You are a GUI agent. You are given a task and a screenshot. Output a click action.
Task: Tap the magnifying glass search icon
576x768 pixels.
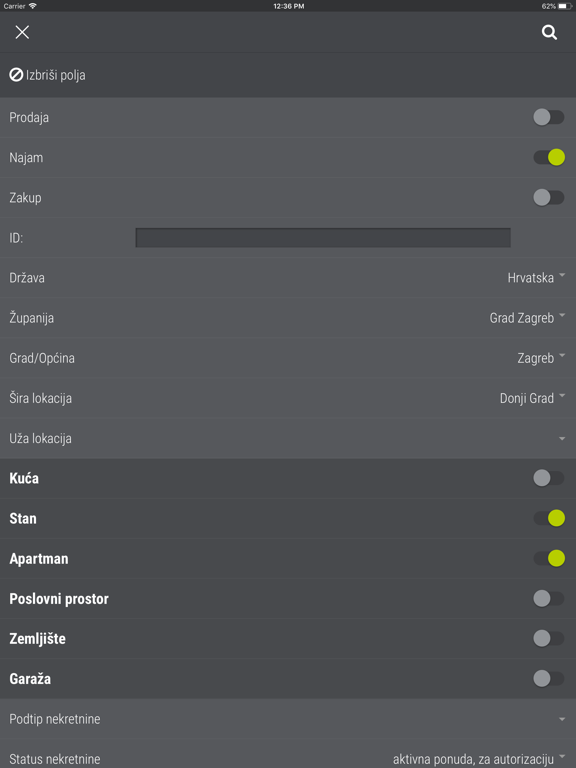pyautogui.click(x=549, y=32)
